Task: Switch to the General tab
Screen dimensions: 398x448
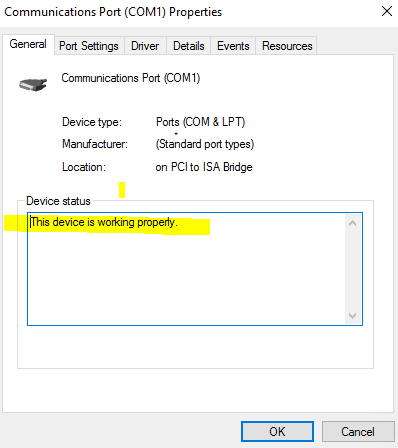Action: pyautogui.click(x=28, y=44)
